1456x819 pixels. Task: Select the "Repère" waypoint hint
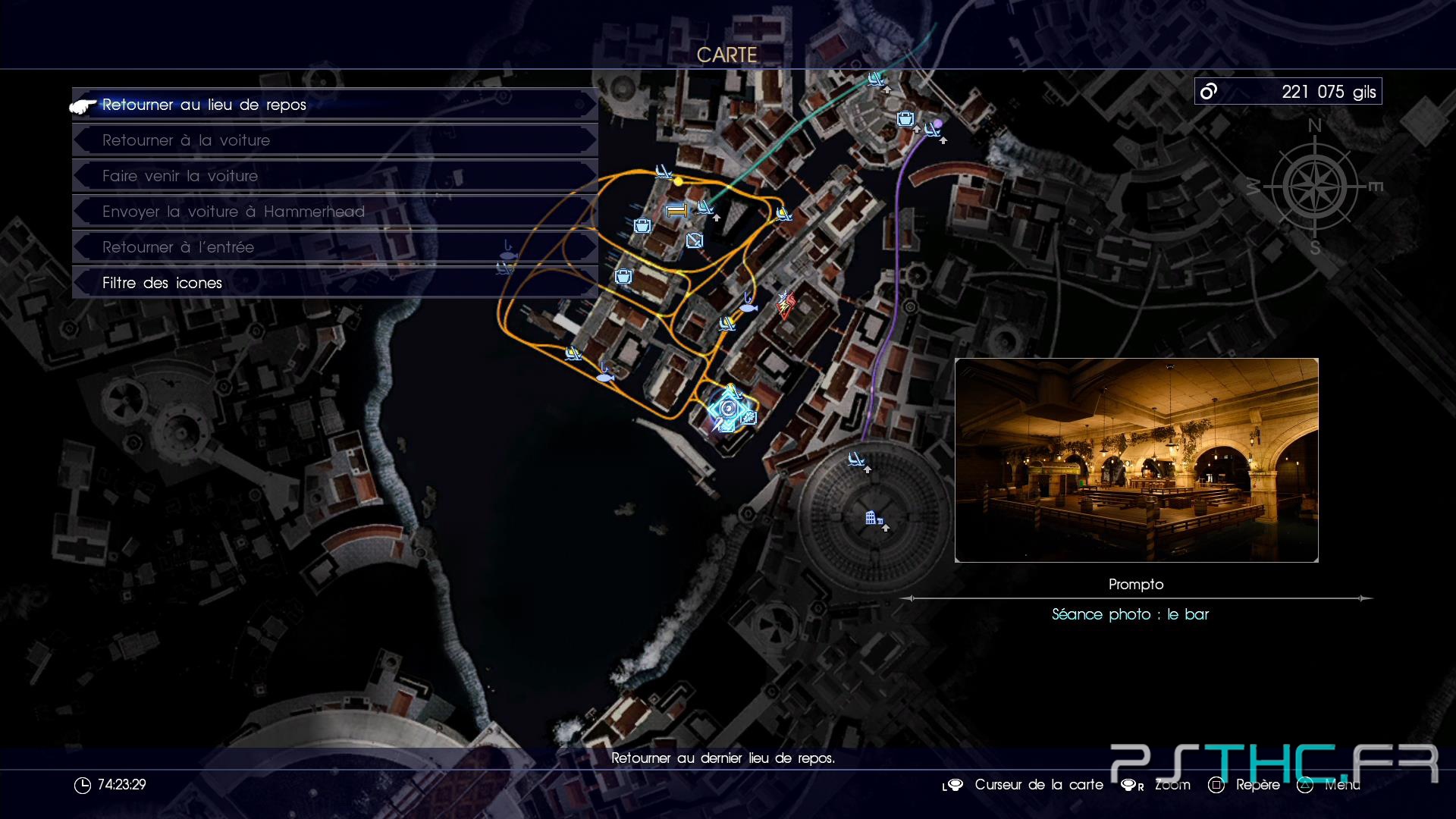tap(1258, 785)
